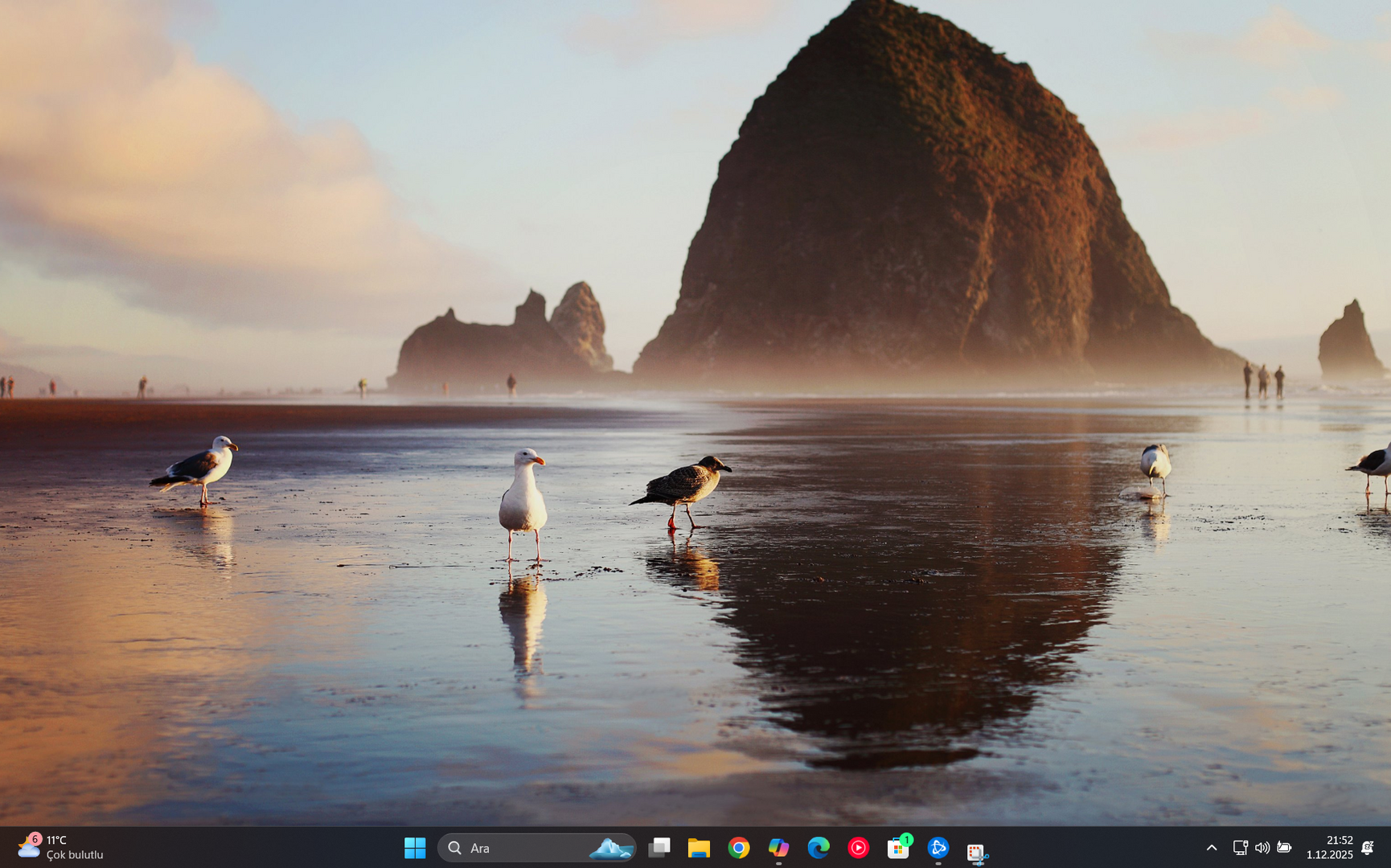Click the Ara search box

(x=537, y=848)
